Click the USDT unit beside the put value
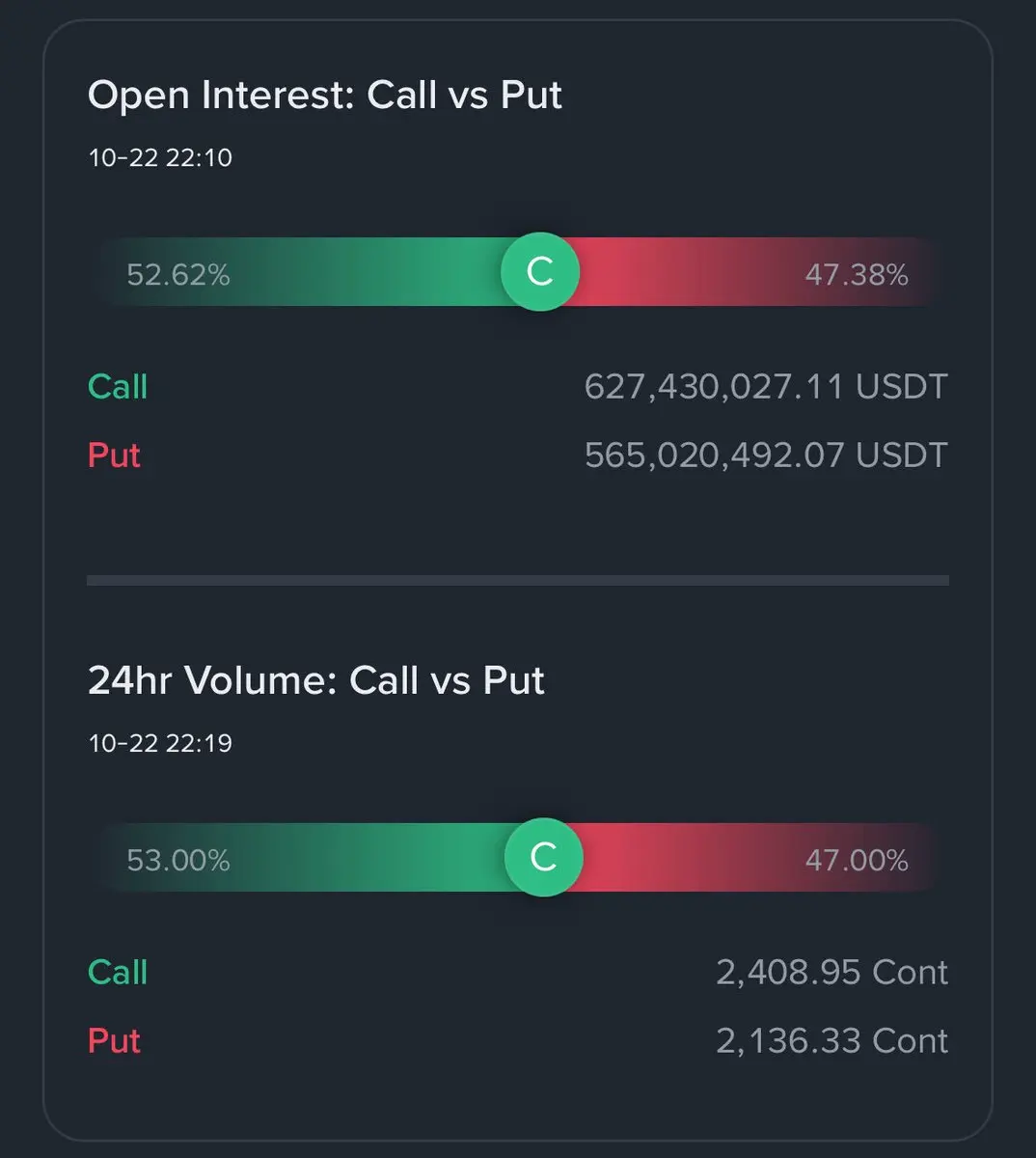The width and height of the screenshot is (1036, 1158). coord(902,455)
